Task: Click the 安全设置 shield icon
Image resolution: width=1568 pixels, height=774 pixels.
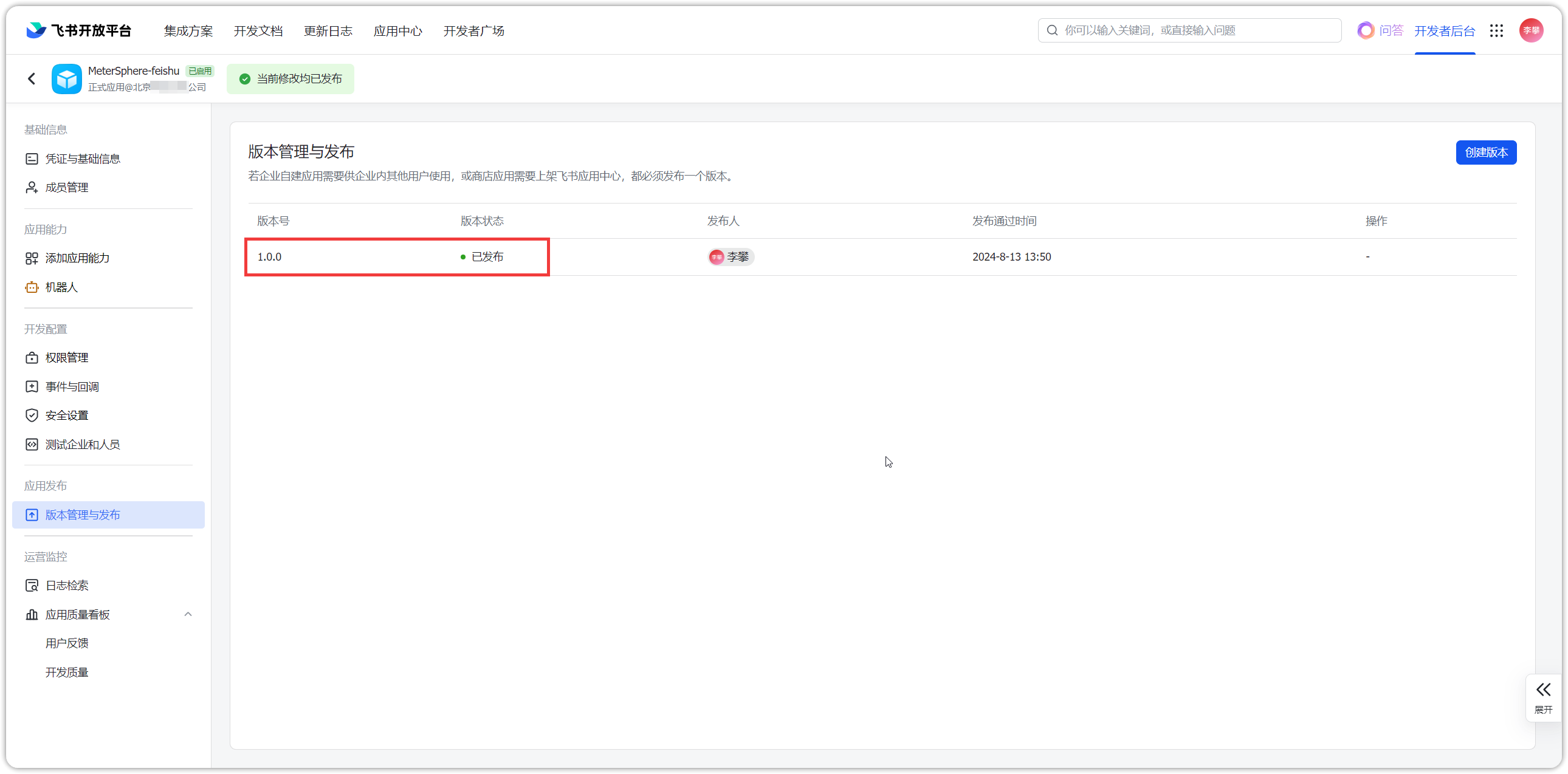Action: pos(32,415)
